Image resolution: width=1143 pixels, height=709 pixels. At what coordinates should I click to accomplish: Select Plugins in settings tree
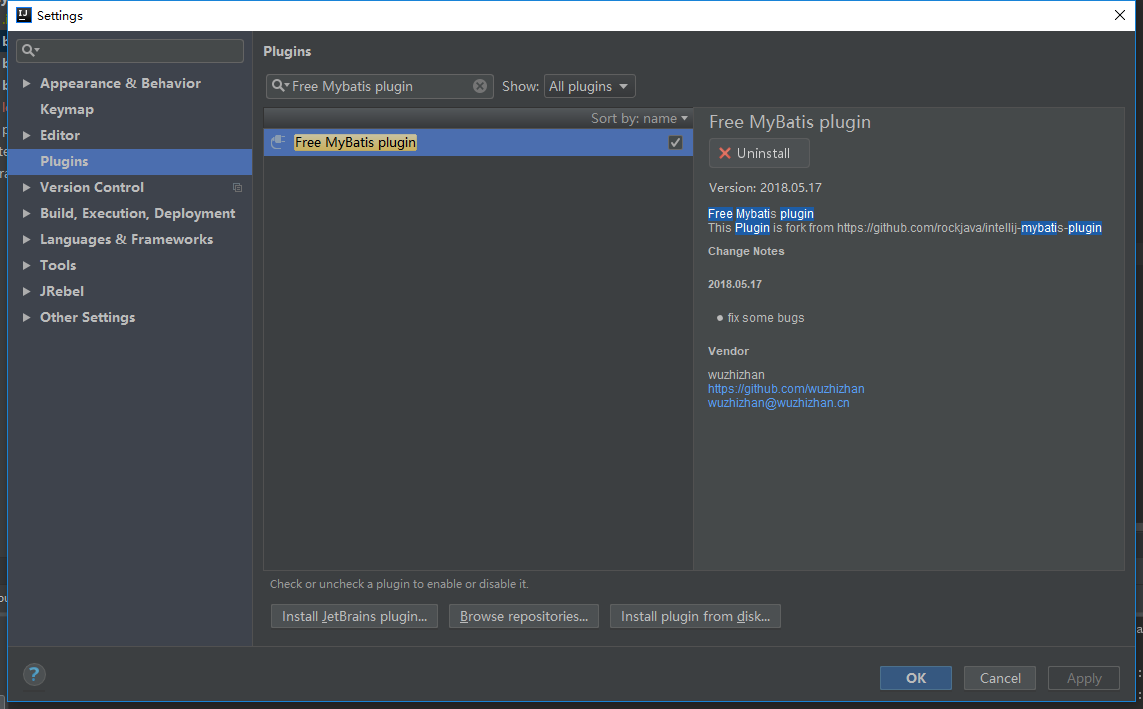point(130,161)
